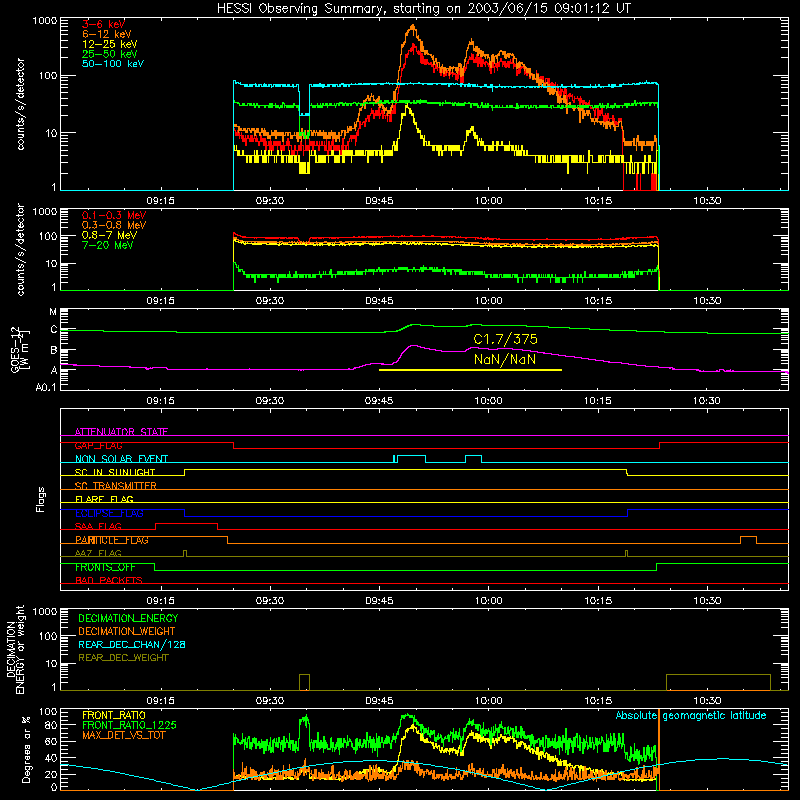Screen dimensions: 800x800
Task: Select the SC_TRANSMITTER flag label
Action: point(115,486)
